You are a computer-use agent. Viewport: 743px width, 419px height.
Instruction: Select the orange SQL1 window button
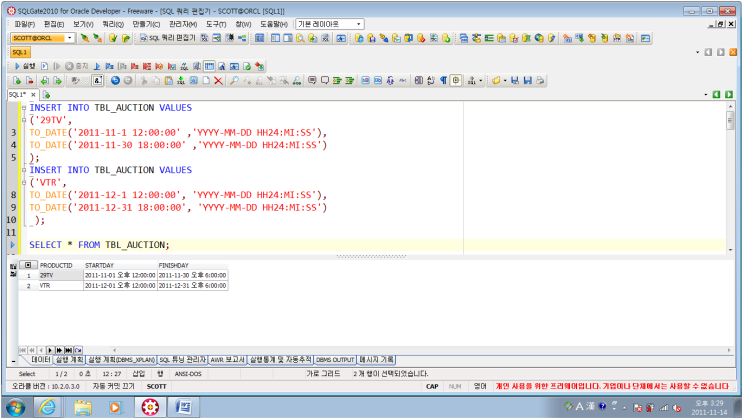click(20, 52)
